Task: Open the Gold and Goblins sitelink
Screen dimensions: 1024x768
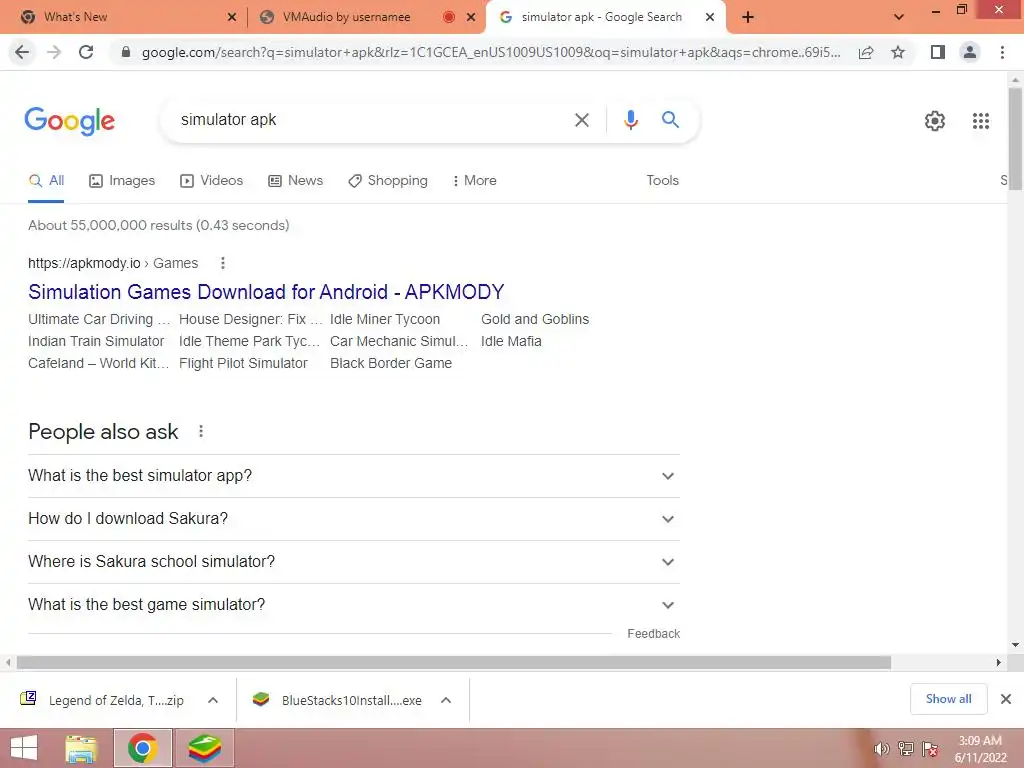Action: pyautogui.click(x=535, y=319)
